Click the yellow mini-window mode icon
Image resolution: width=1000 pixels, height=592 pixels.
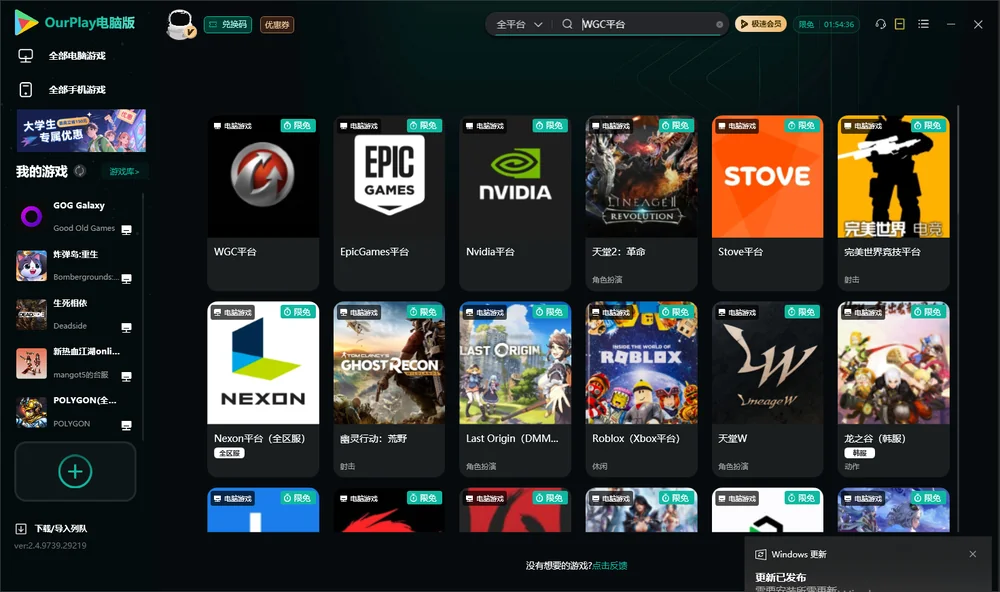coord(900,24)
